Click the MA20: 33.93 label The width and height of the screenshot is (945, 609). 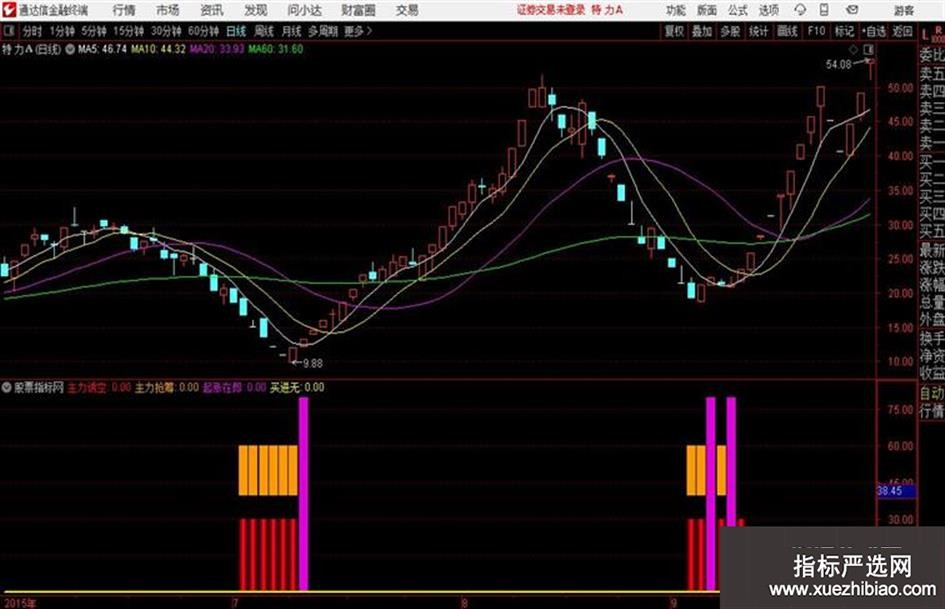(x=217, y=49)
